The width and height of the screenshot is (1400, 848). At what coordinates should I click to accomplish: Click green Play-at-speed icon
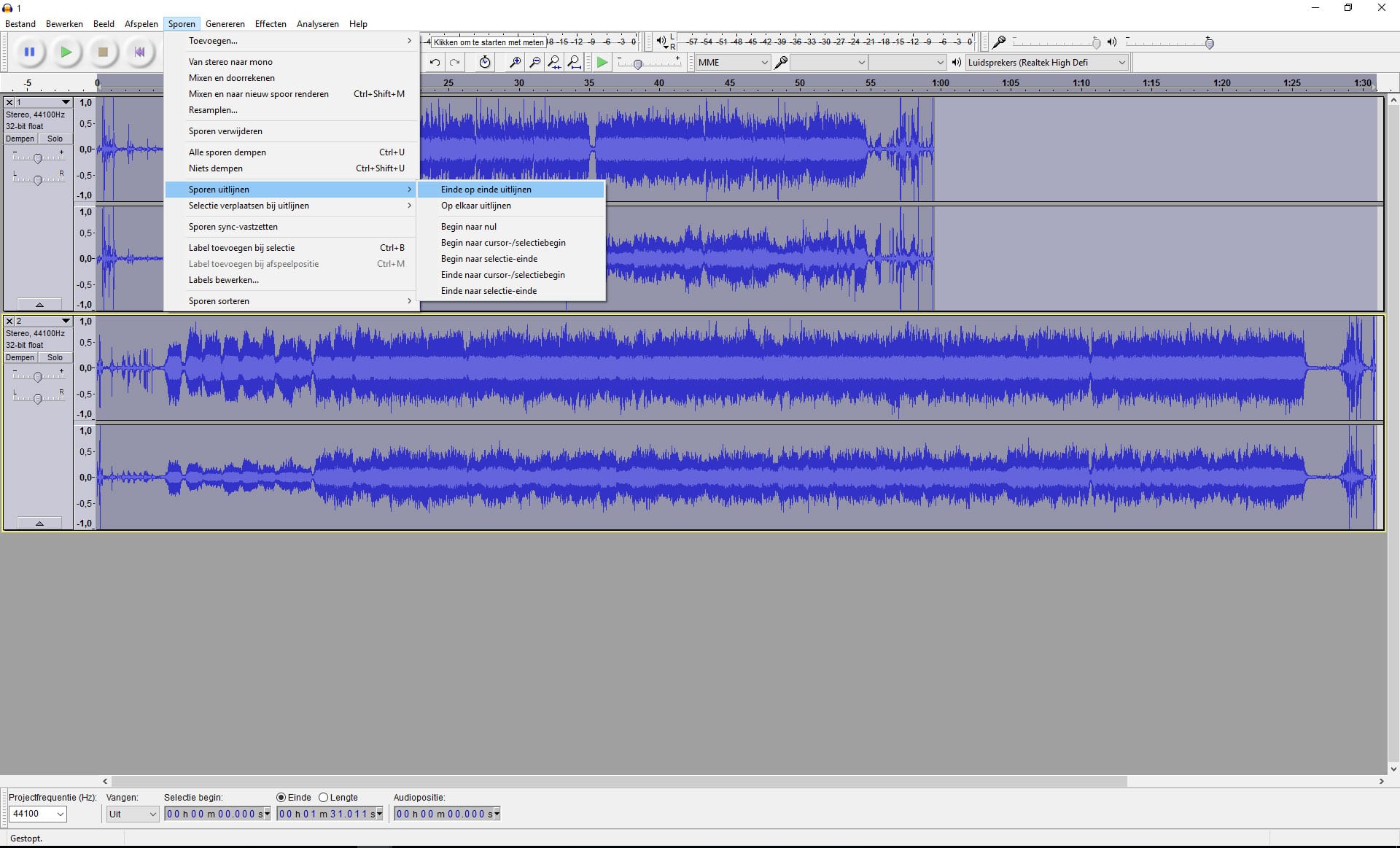click(x=602, y=63)
